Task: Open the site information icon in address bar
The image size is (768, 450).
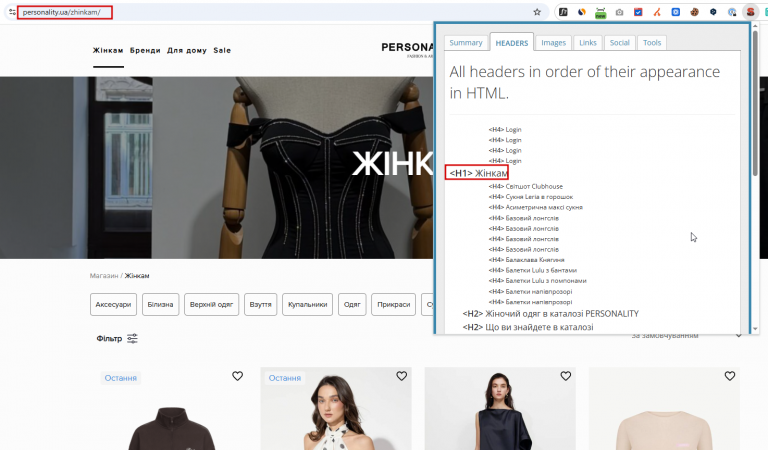Action: [12, 12]
